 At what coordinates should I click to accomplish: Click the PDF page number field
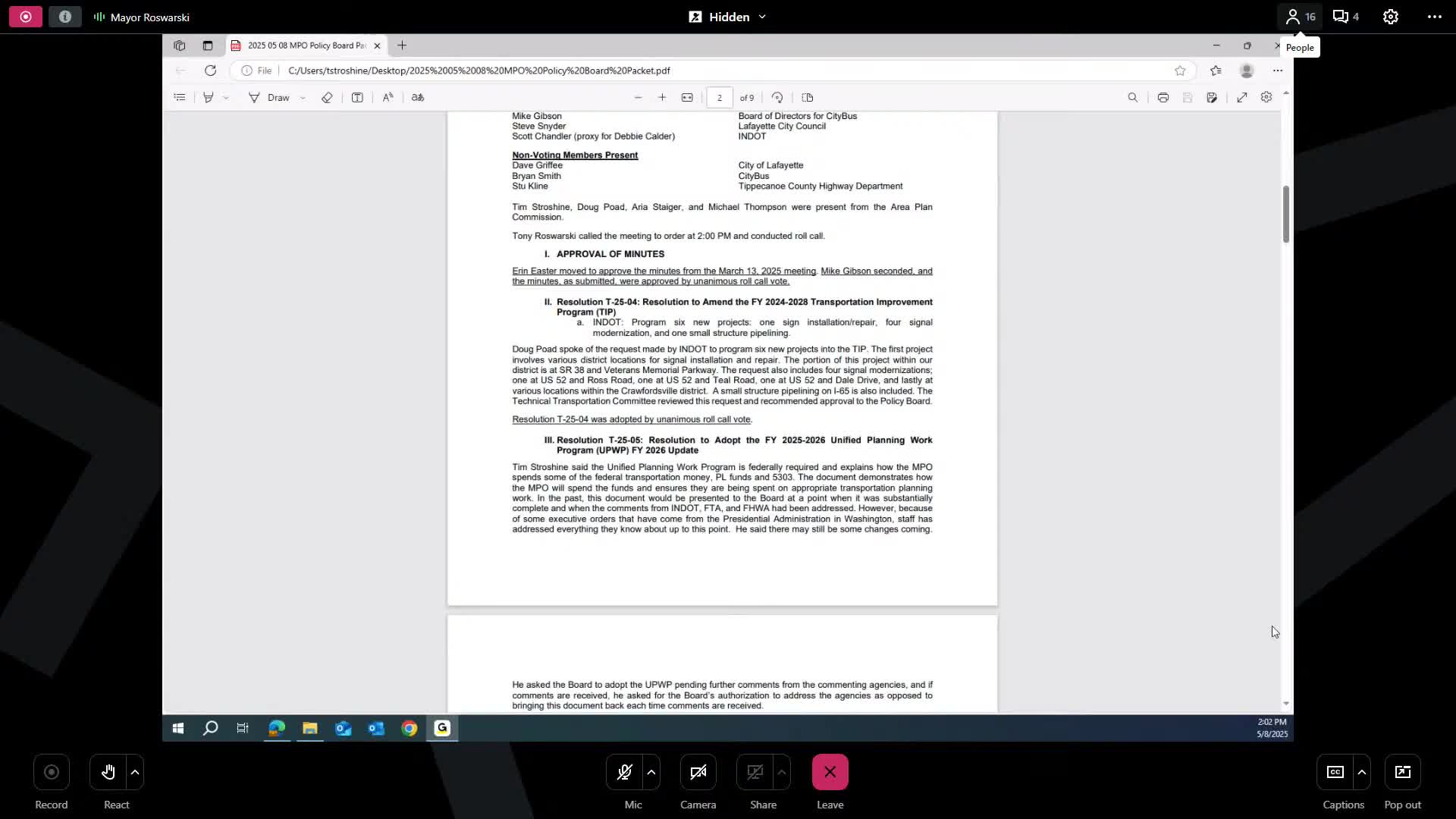coord(719,97)
